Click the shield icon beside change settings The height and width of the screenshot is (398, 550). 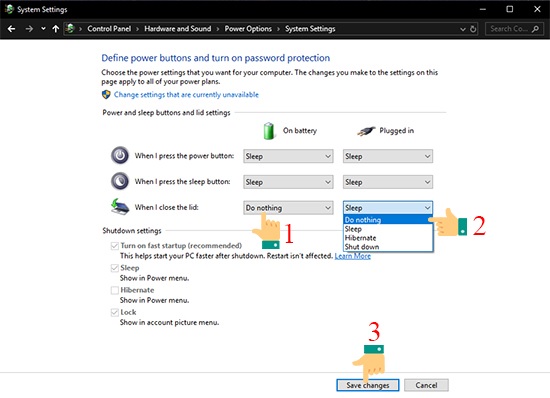[x=106, y=94]
